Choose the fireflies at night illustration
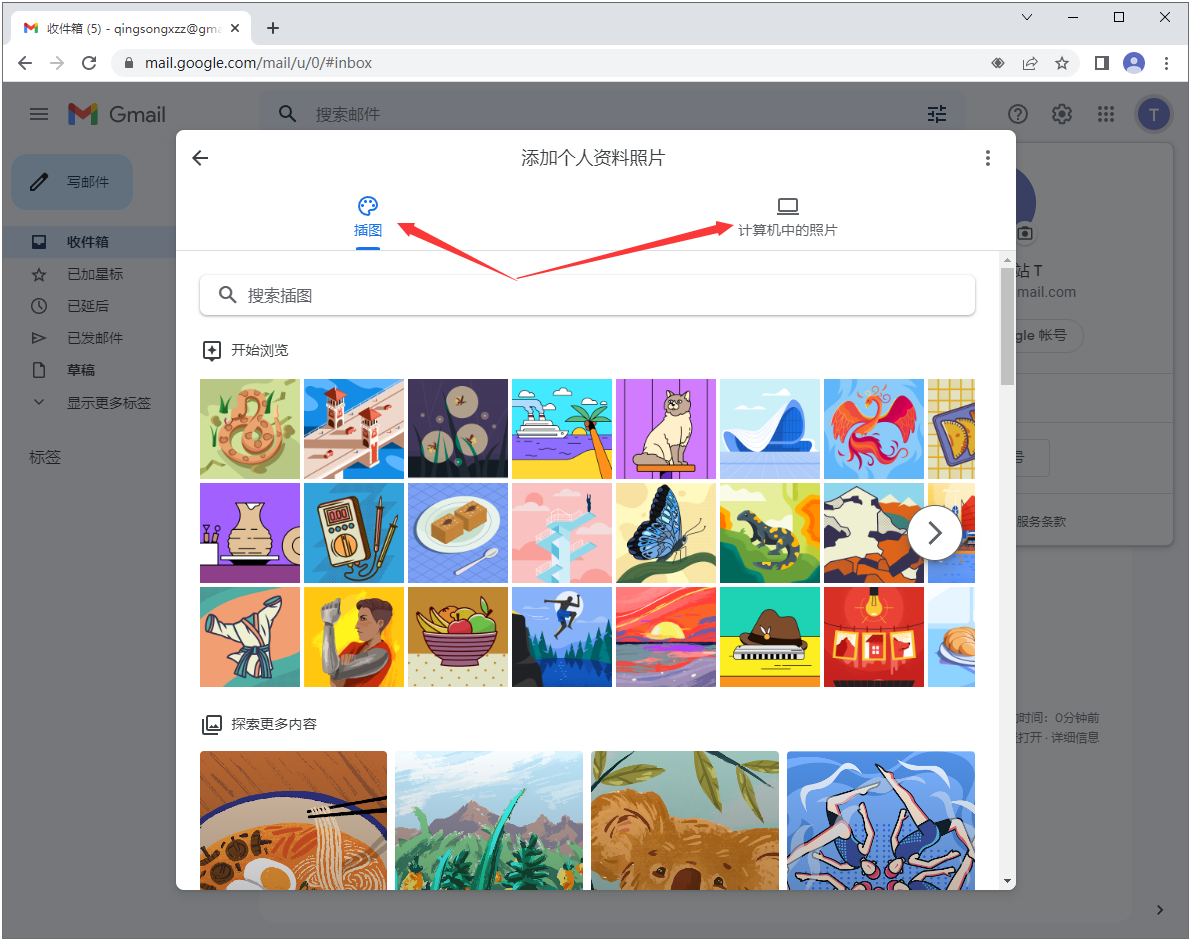1191x941 pixels. click(x=458, y=429)
